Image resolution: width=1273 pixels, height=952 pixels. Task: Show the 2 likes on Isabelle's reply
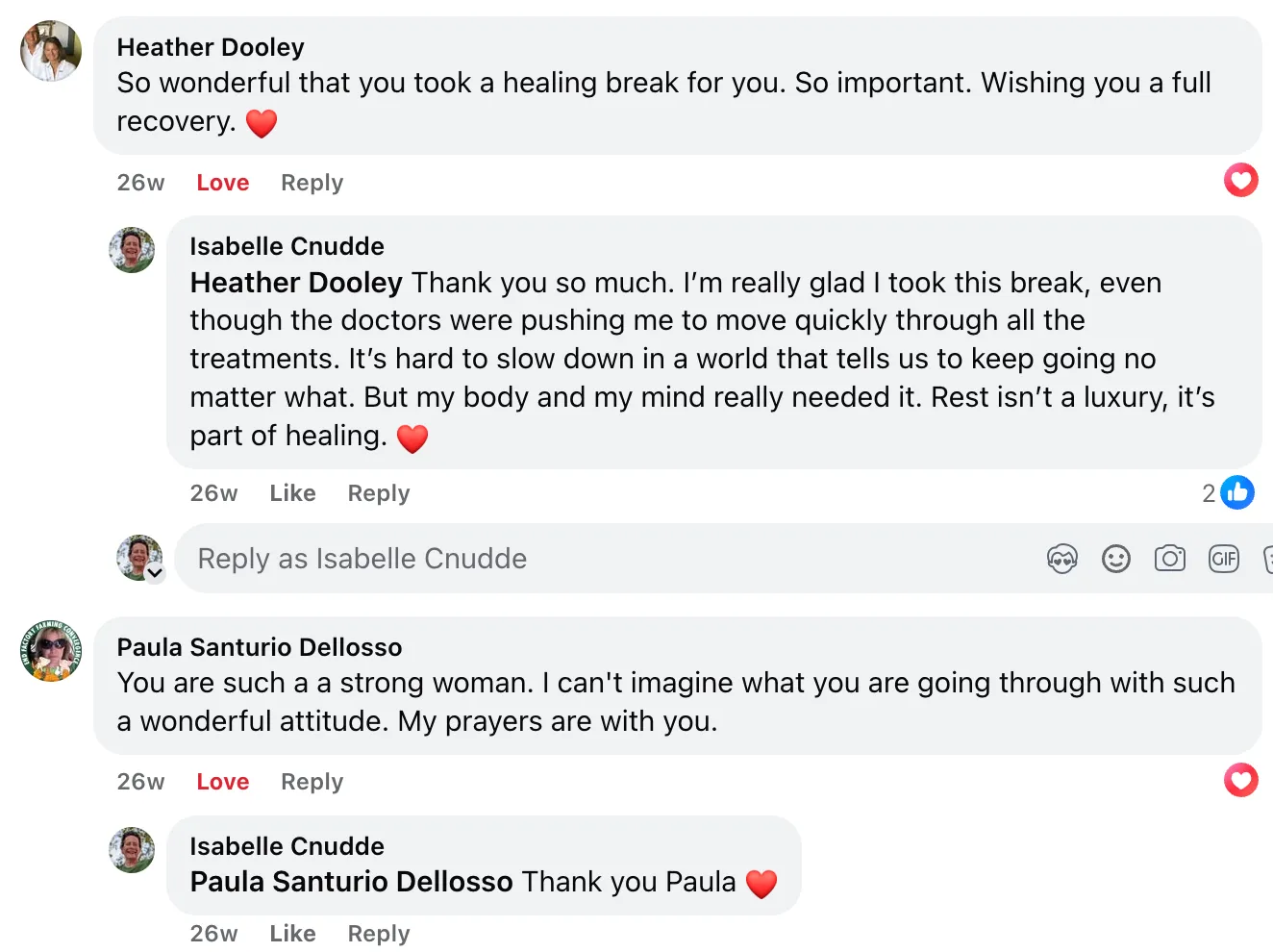coord(1228,493)
